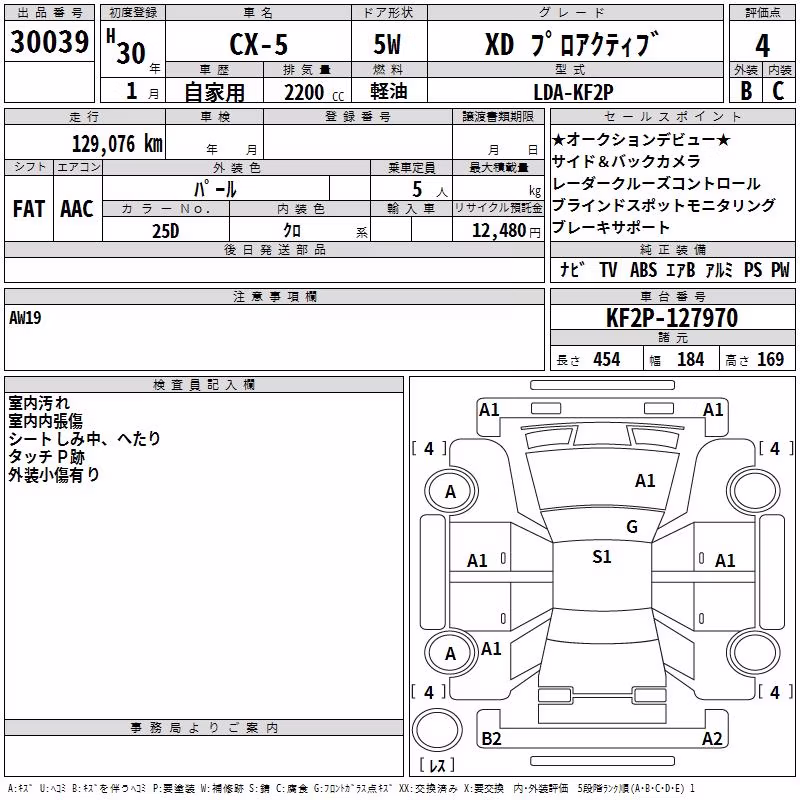Select the ABS equipment label
800x800 pixels.
[x=643, y=269]
